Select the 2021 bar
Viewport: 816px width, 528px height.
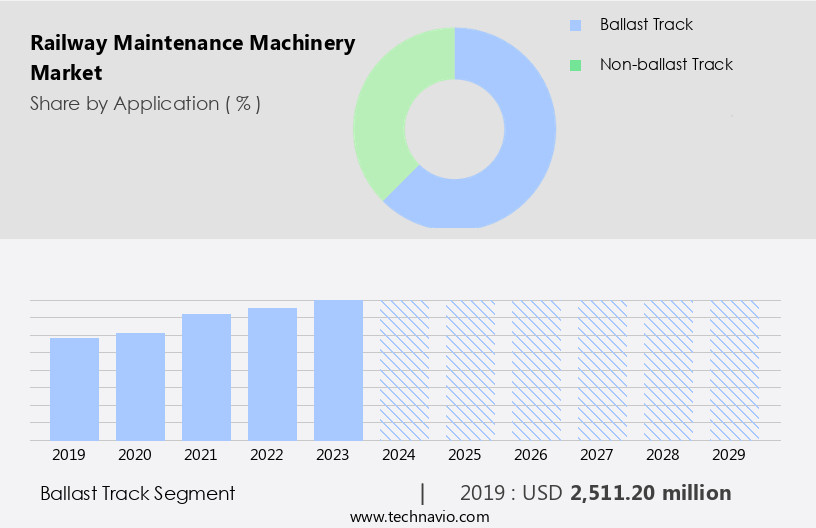(206, 377)
